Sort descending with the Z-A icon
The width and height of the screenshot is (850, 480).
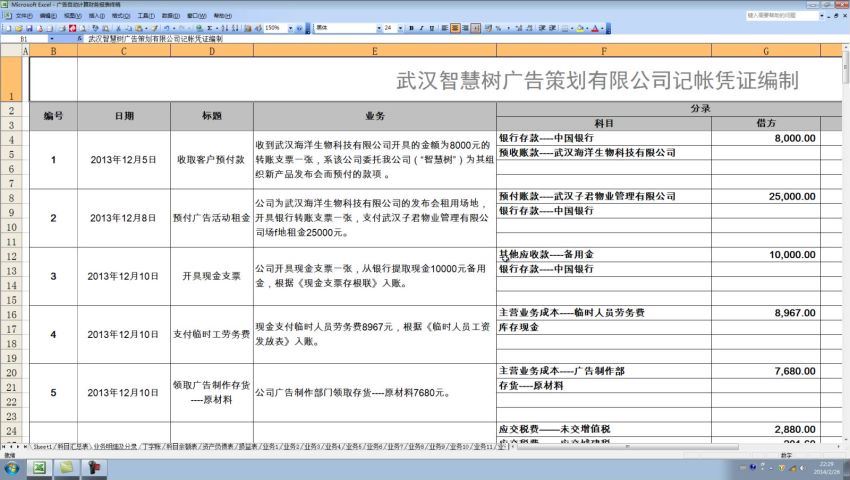(x=236, y=28)
